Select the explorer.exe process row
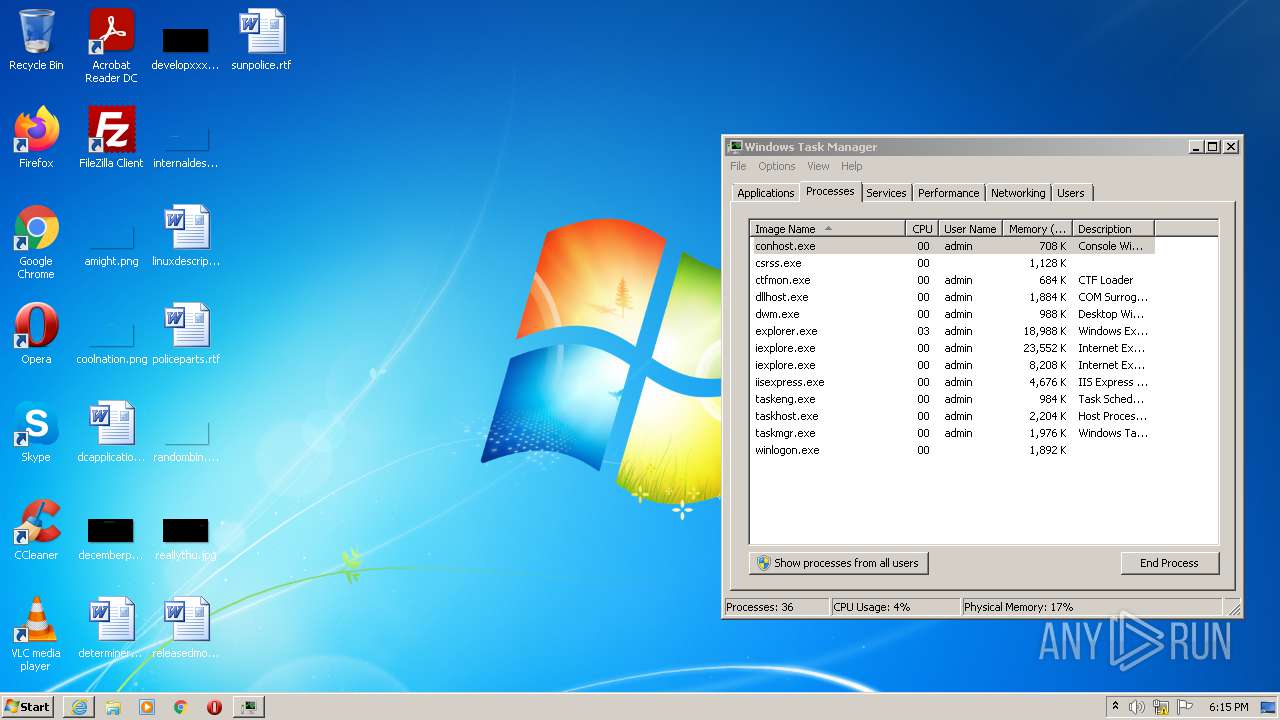 point(953,331)
